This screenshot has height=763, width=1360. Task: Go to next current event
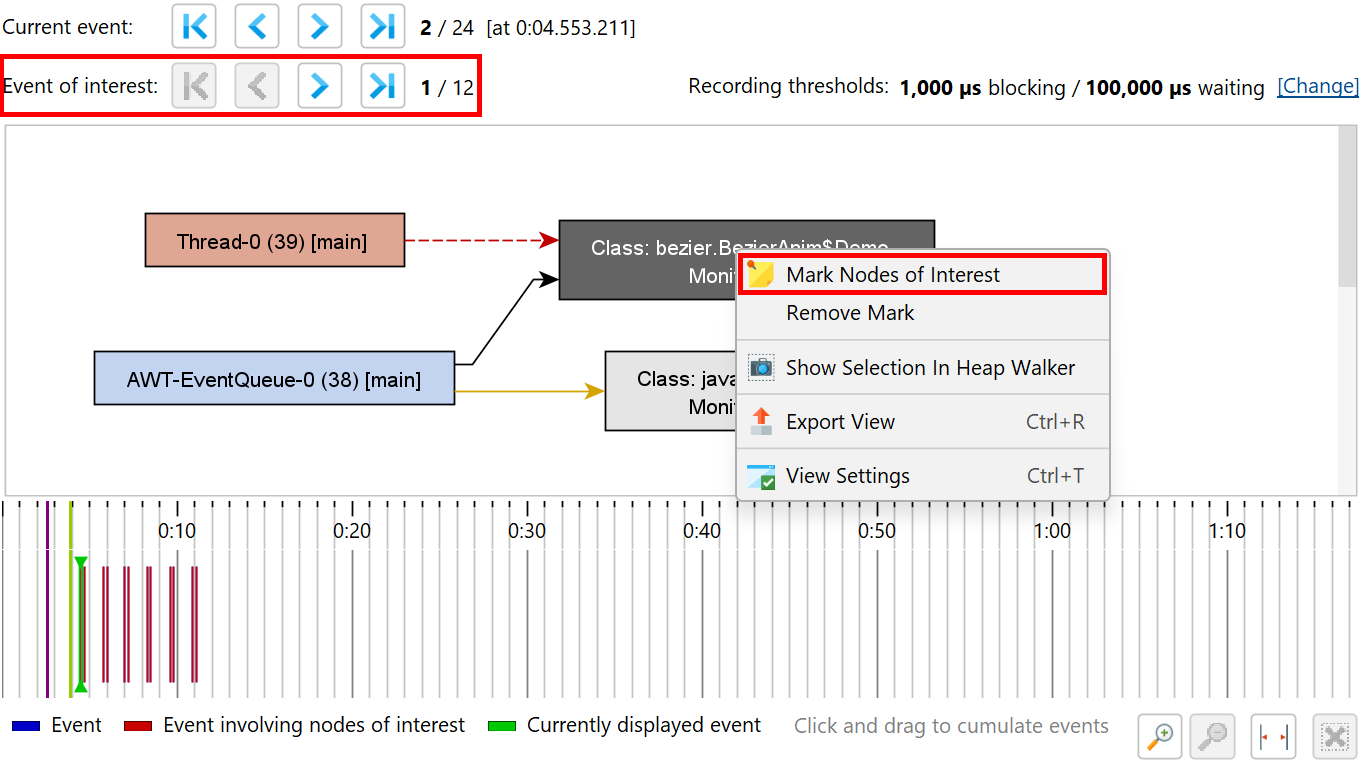coord(319,26)
